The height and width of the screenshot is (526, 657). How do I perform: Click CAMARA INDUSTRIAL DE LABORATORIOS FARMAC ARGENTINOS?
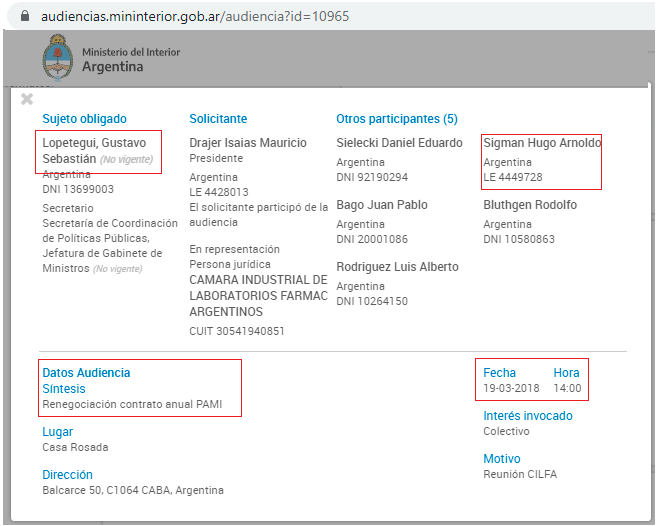[258, 296]
